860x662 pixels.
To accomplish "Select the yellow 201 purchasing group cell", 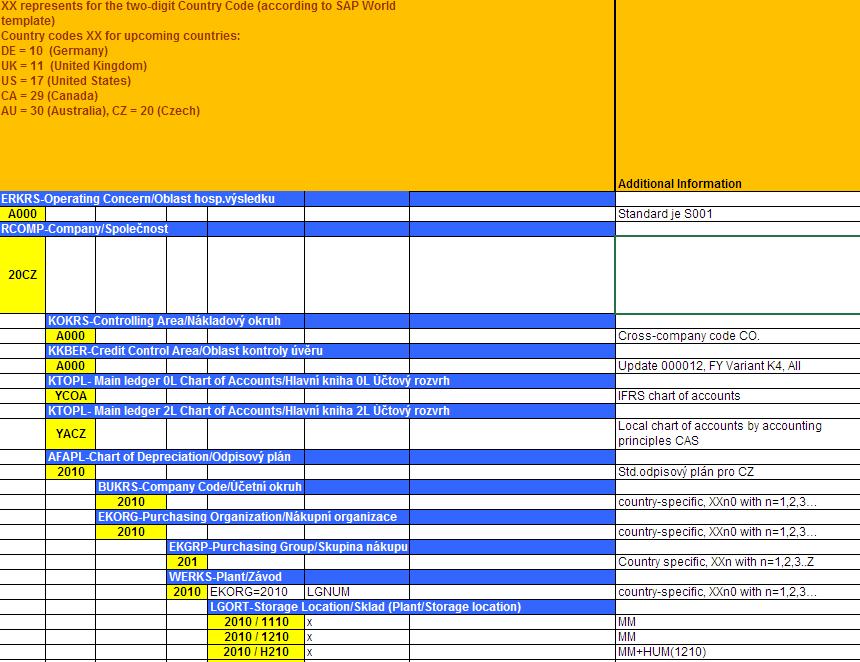I will coord(187,562).
